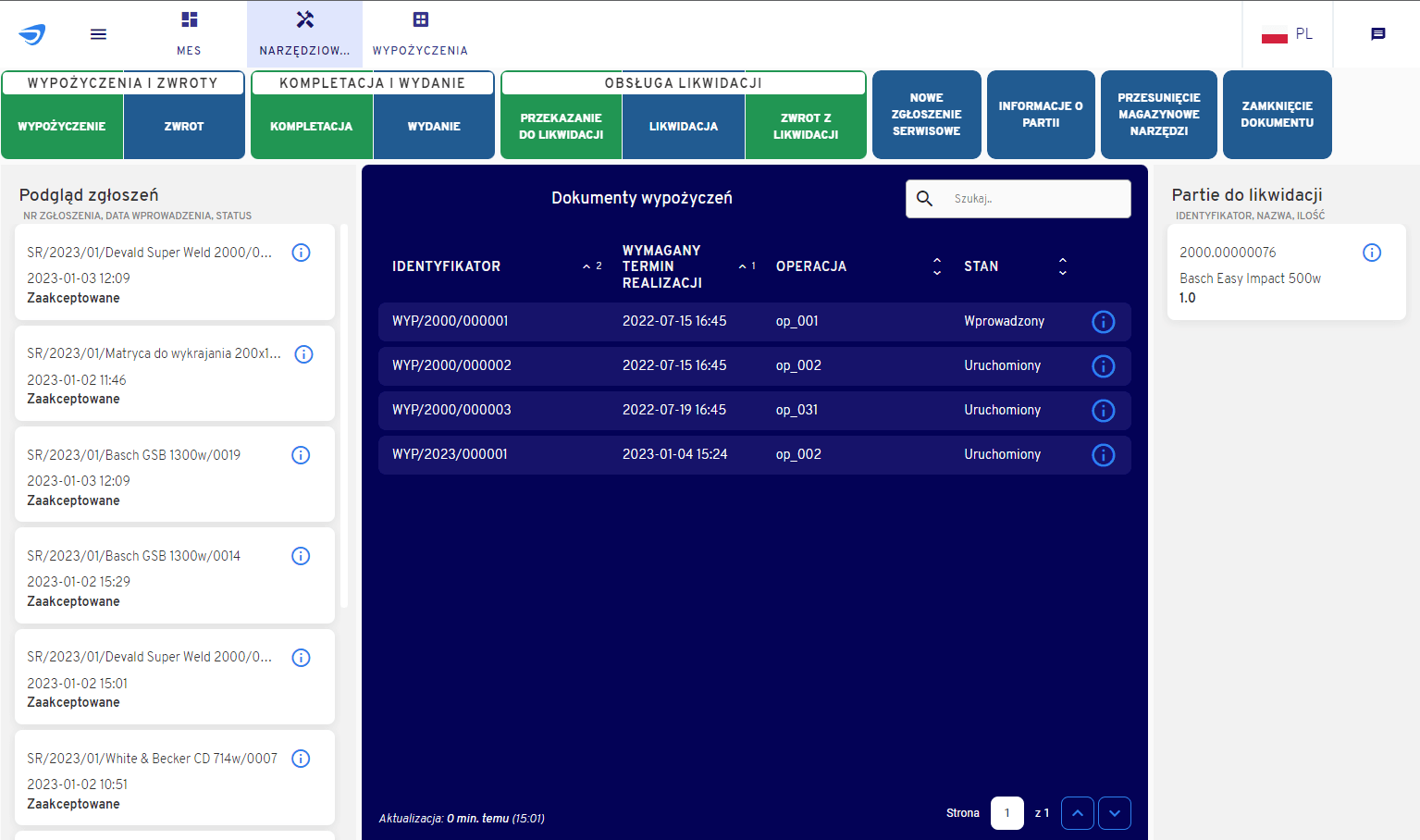
Task: Switch to the MES tab
Action: (189, 33)
